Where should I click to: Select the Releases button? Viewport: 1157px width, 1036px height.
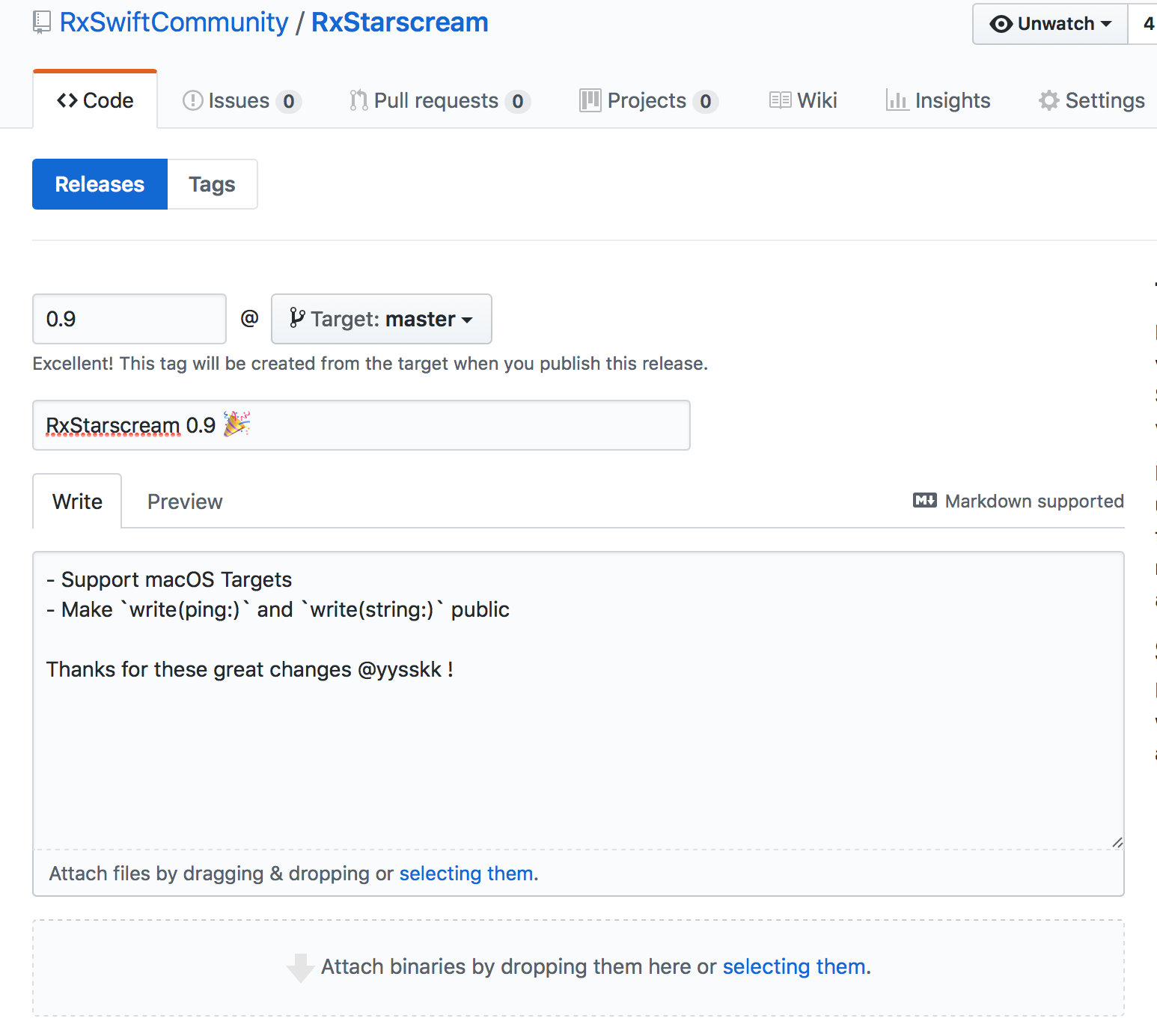click(x=100, y=184)
